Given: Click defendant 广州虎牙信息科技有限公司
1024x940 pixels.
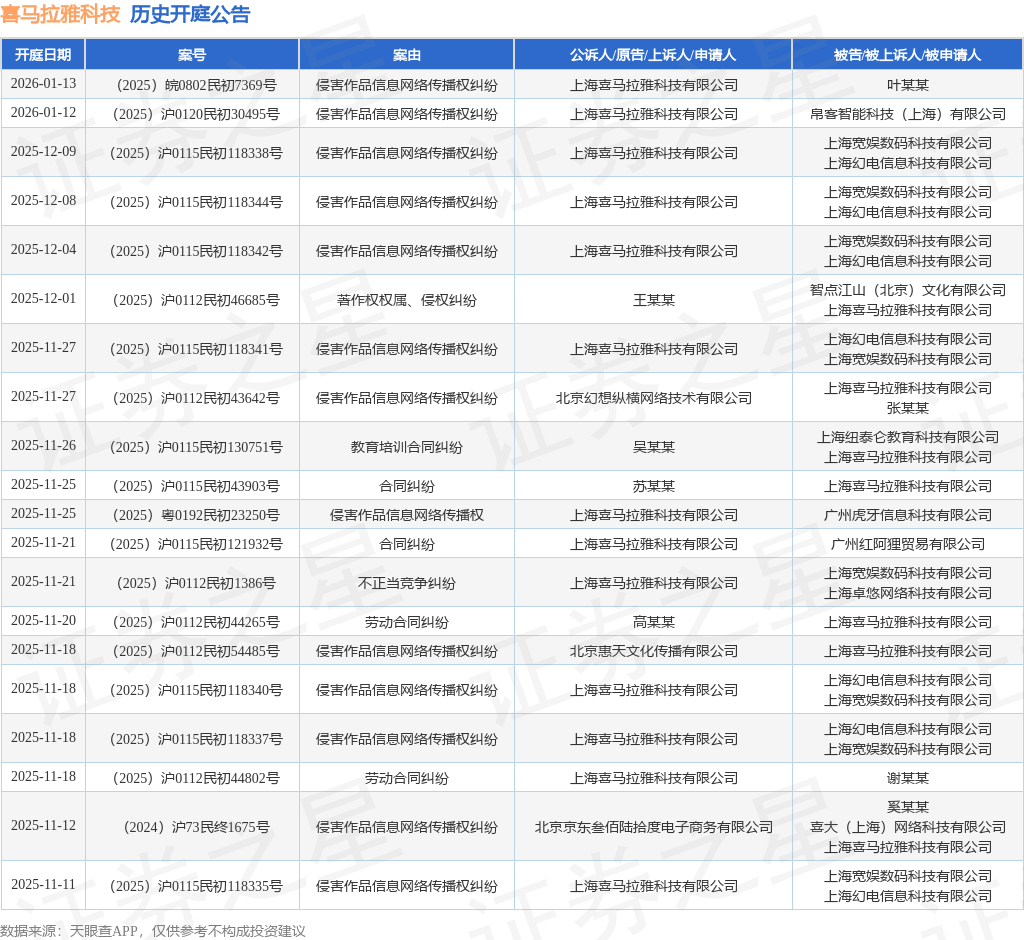Looking at the screenshot, I should [x=908, y=515].
